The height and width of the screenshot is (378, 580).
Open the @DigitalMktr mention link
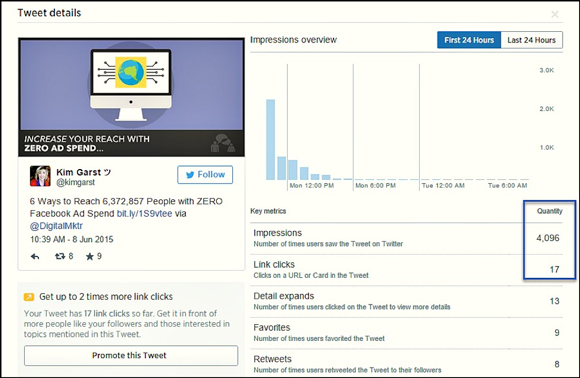[56, 226]
